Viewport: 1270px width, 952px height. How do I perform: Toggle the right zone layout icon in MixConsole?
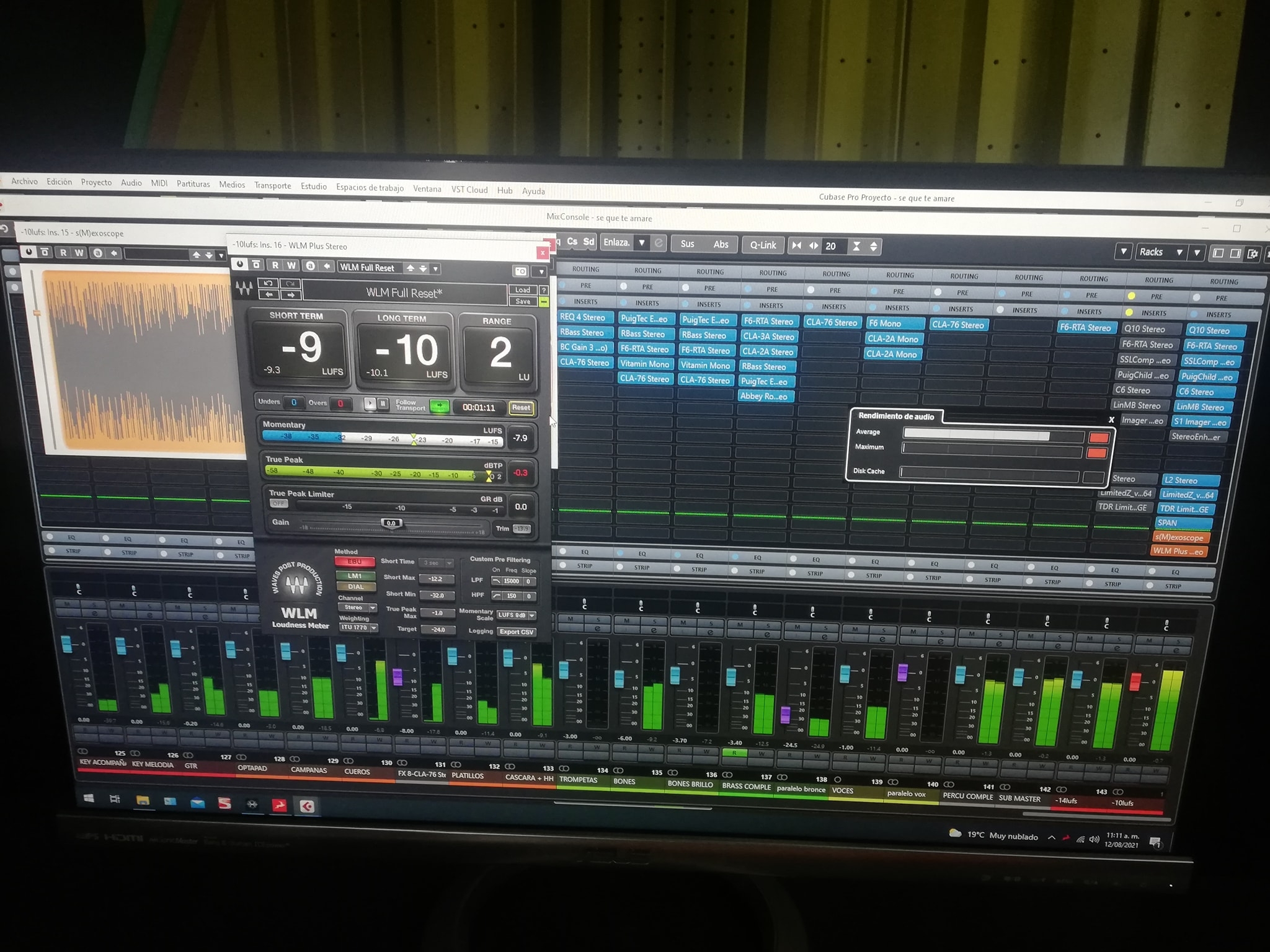click(x=1235, y=253)
